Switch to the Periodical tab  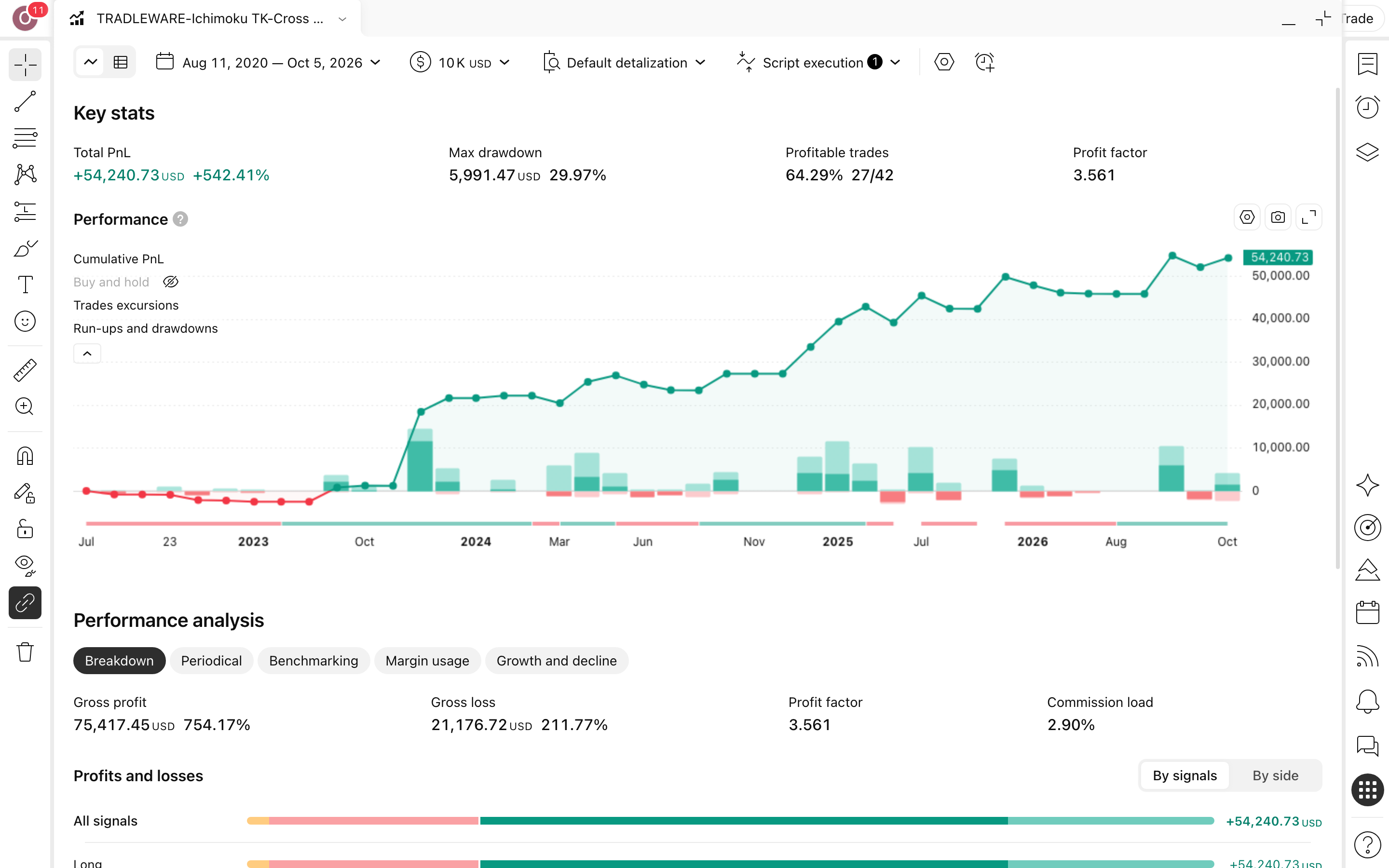(211, 661)
